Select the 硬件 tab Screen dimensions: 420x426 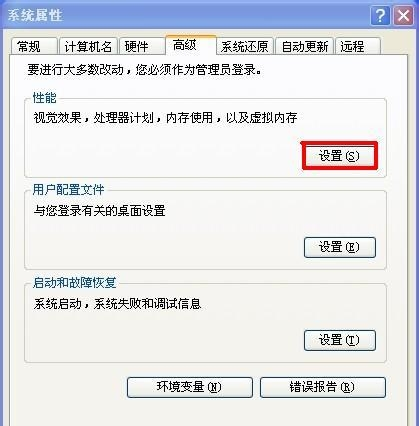click(142, 46)
